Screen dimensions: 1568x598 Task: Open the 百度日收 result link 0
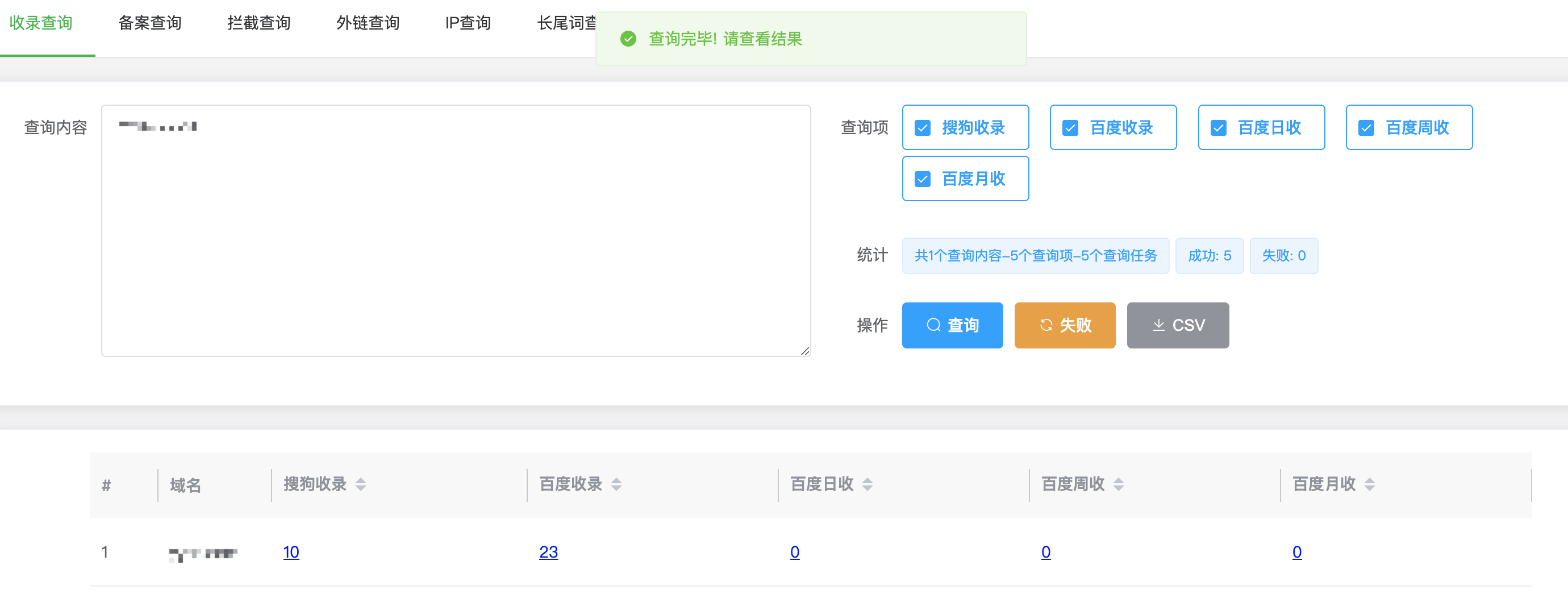point(795,553)
